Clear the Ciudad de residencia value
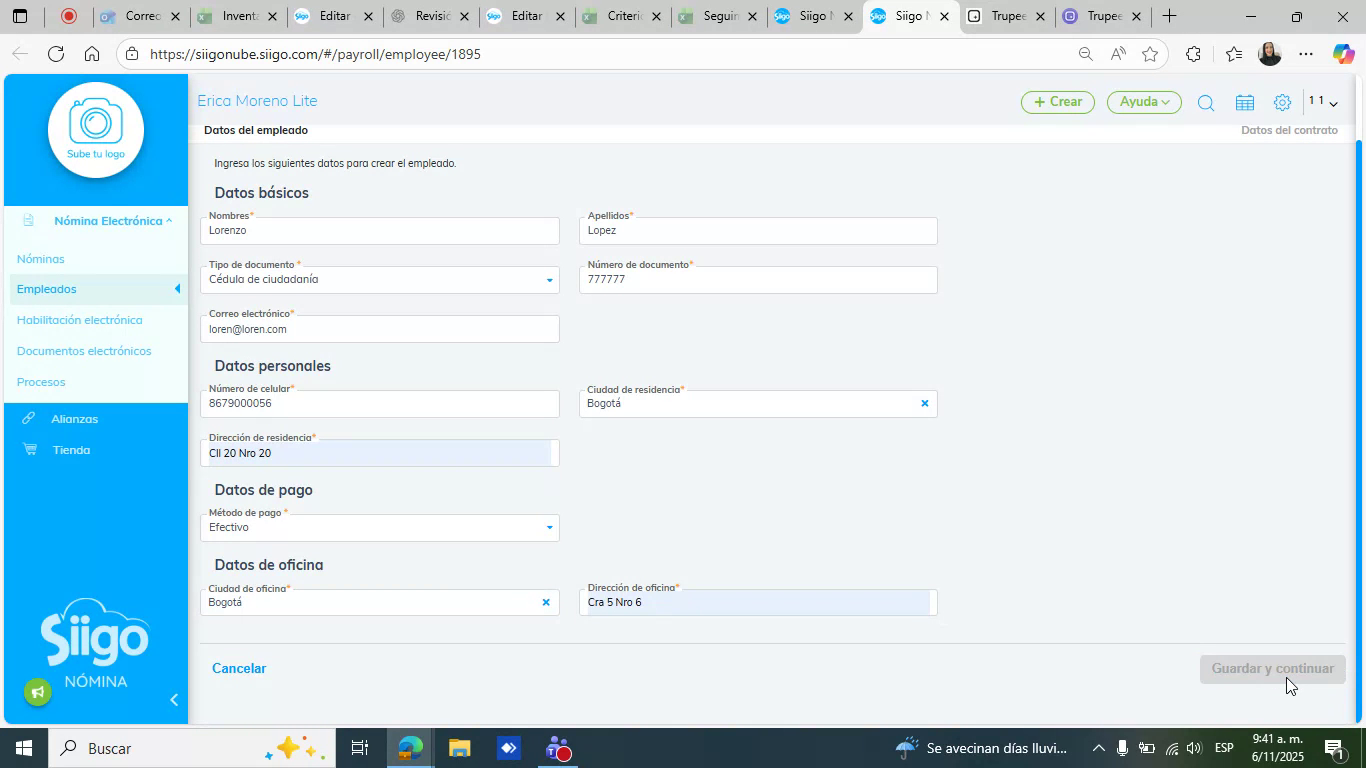This screenshot has height=768, width=1366. [x=924, y=404]
